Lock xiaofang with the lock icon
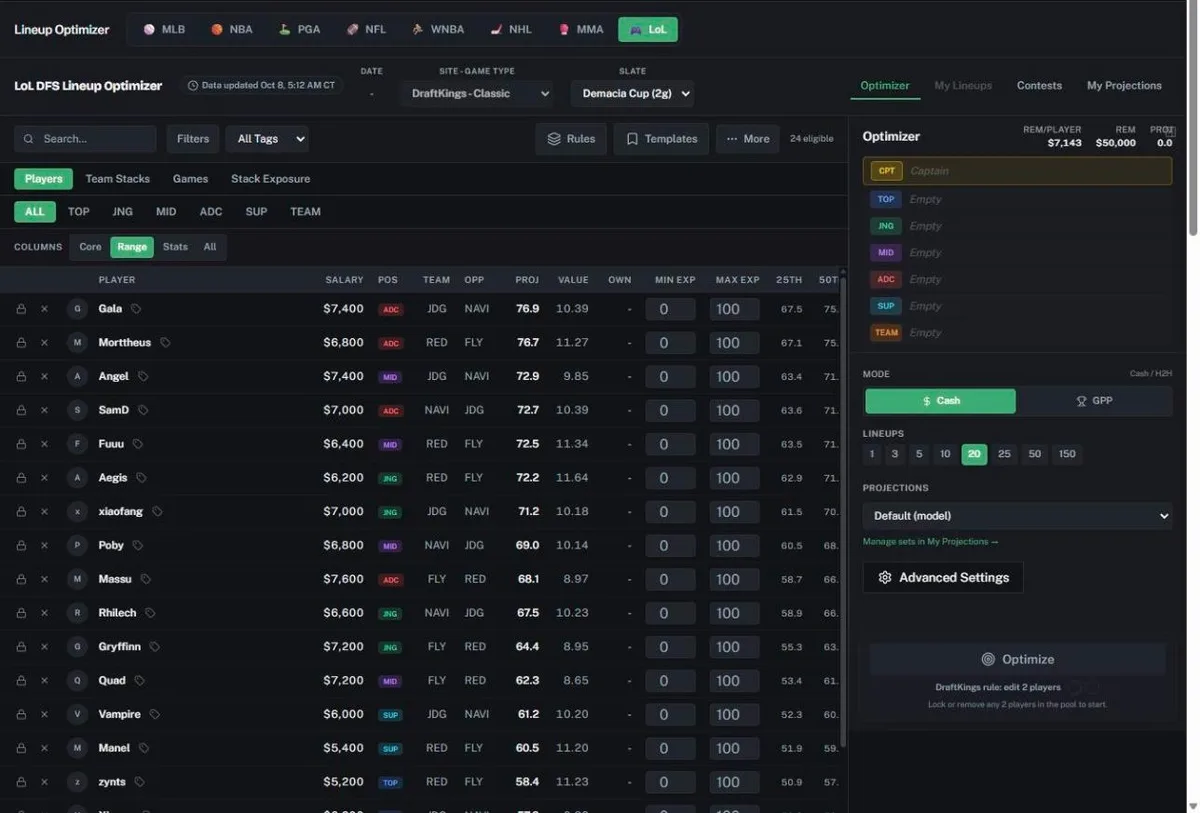This screenshot has width=1200, height=813. 21,512
